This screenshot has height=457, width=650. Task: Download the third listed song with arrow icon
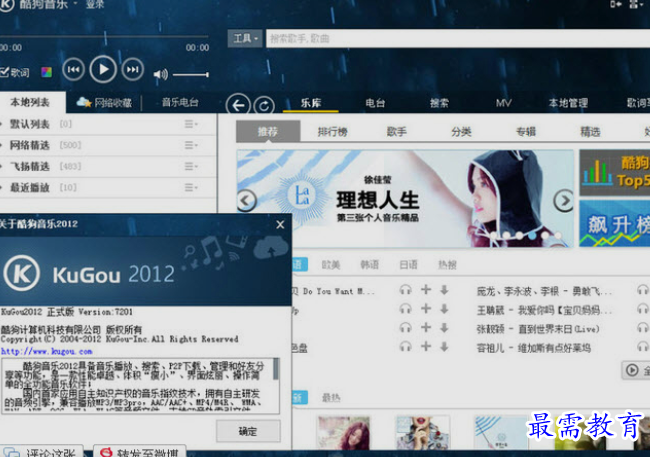444,328
